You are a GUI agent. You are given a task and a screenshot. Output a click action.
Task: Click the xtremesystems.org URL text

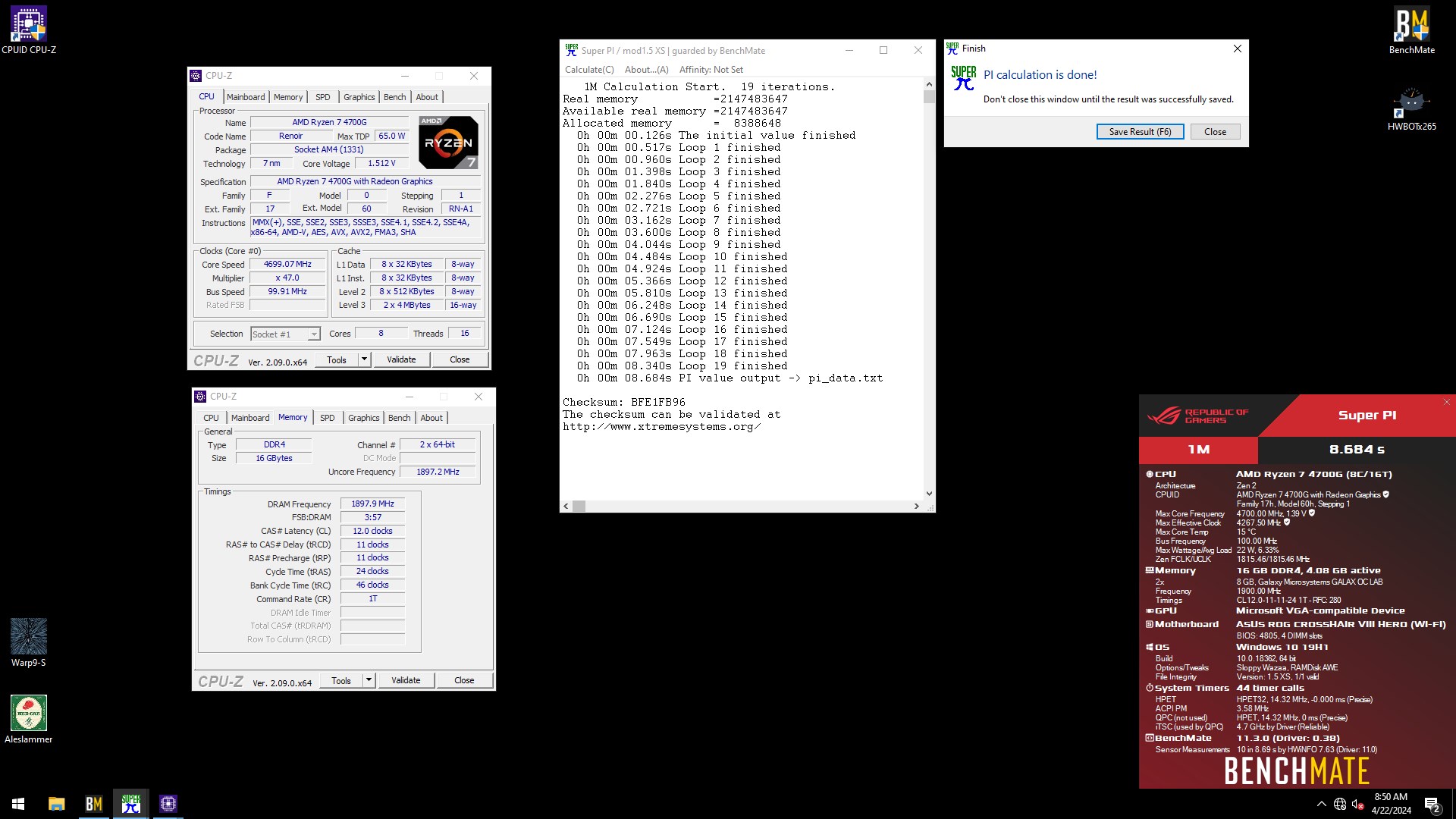(661, 427)
